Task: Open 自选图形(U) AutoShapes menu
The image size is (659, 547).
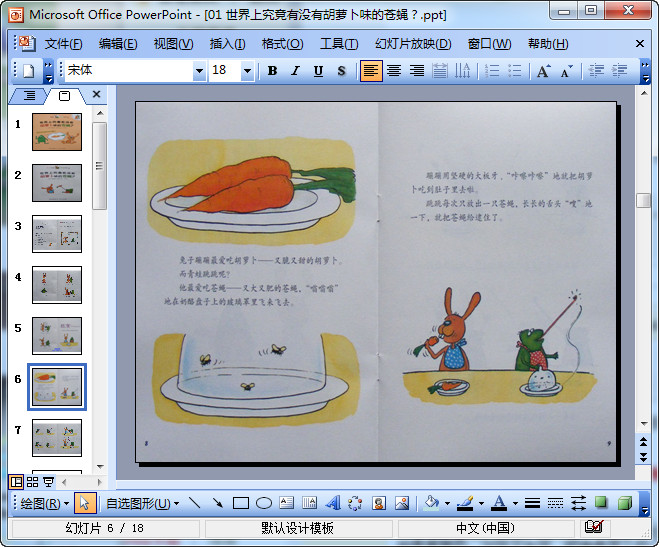Action: point(142,503)
